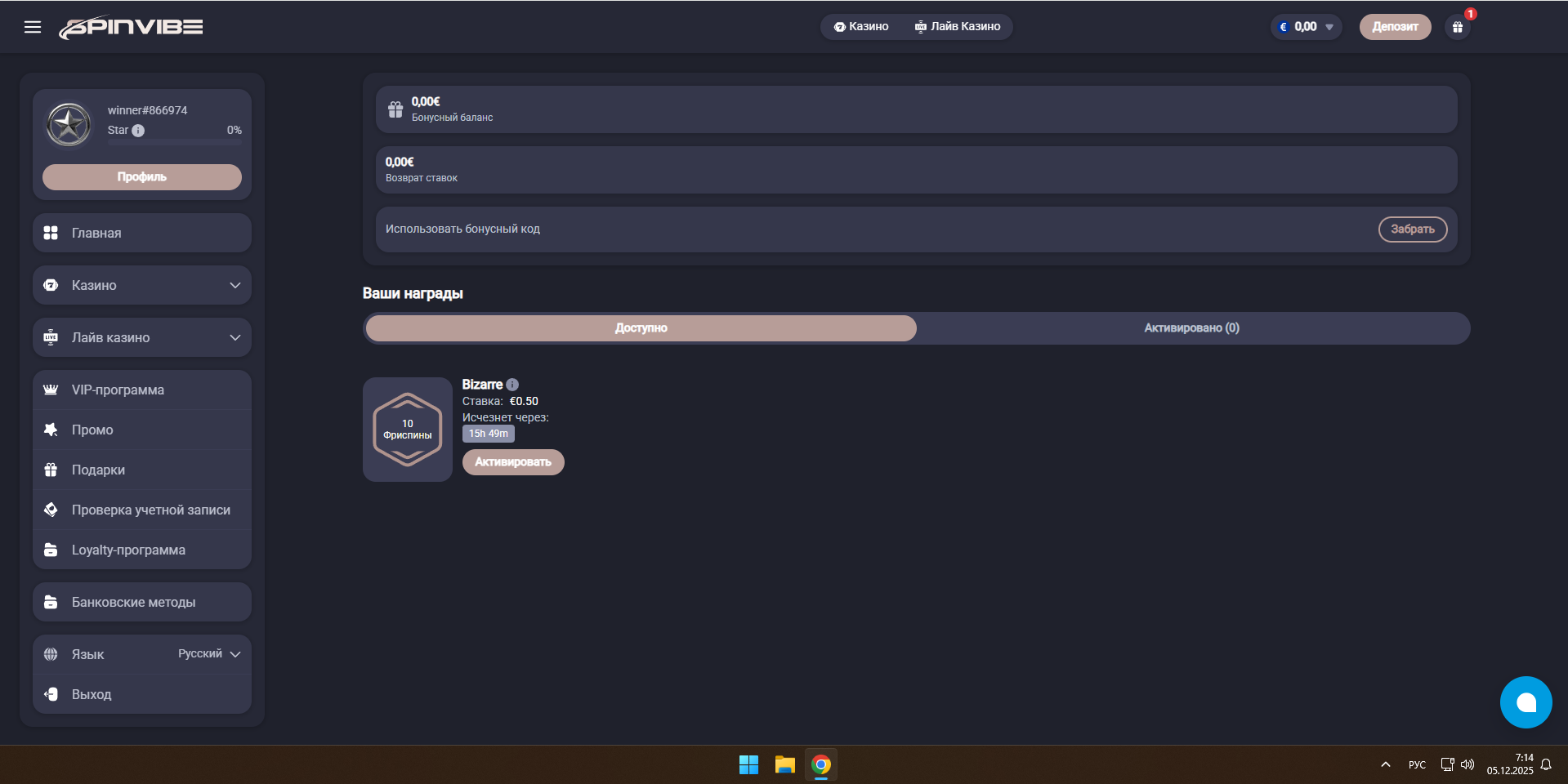Click the Активировать button for free spins
The width and height of the screenshot is (1568, 784).
pos(513,462)
